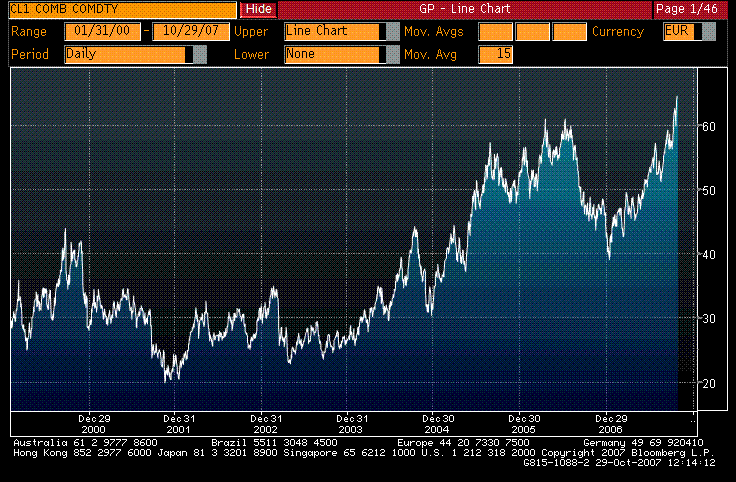This screenshot has width=736, height=482.
Task: Click the Dec 29 2000 x-axis label
Action: (94, 424)
